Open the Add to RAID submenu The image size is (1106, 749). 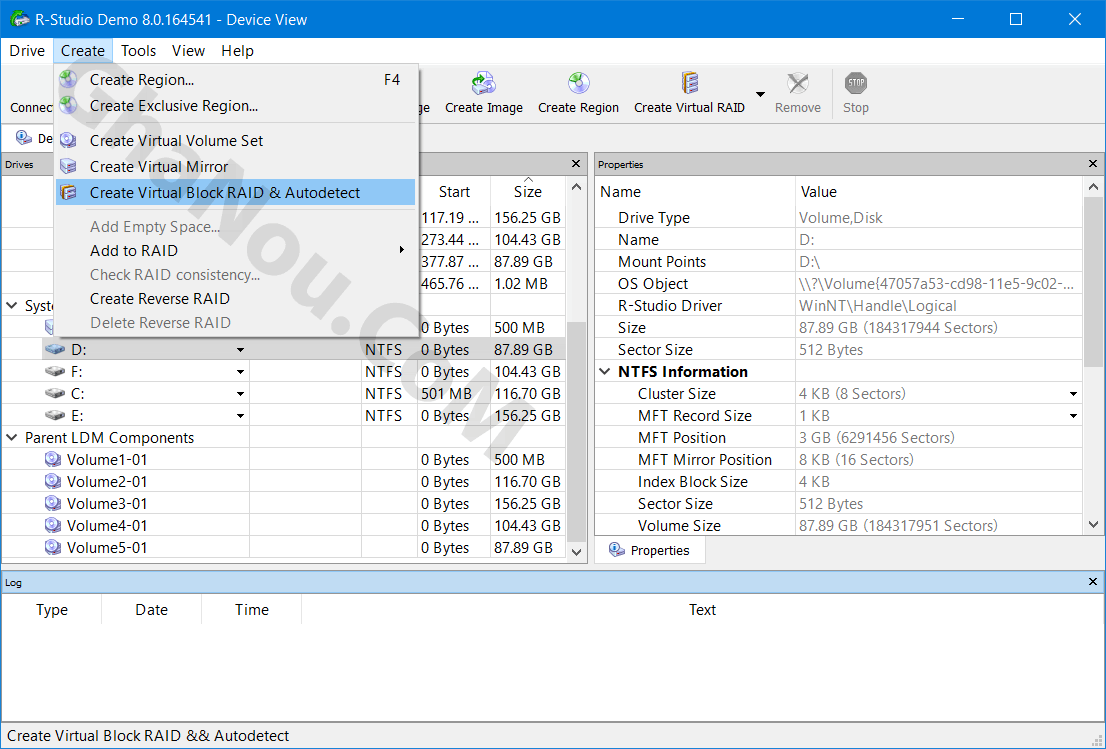tap(236, 250)
